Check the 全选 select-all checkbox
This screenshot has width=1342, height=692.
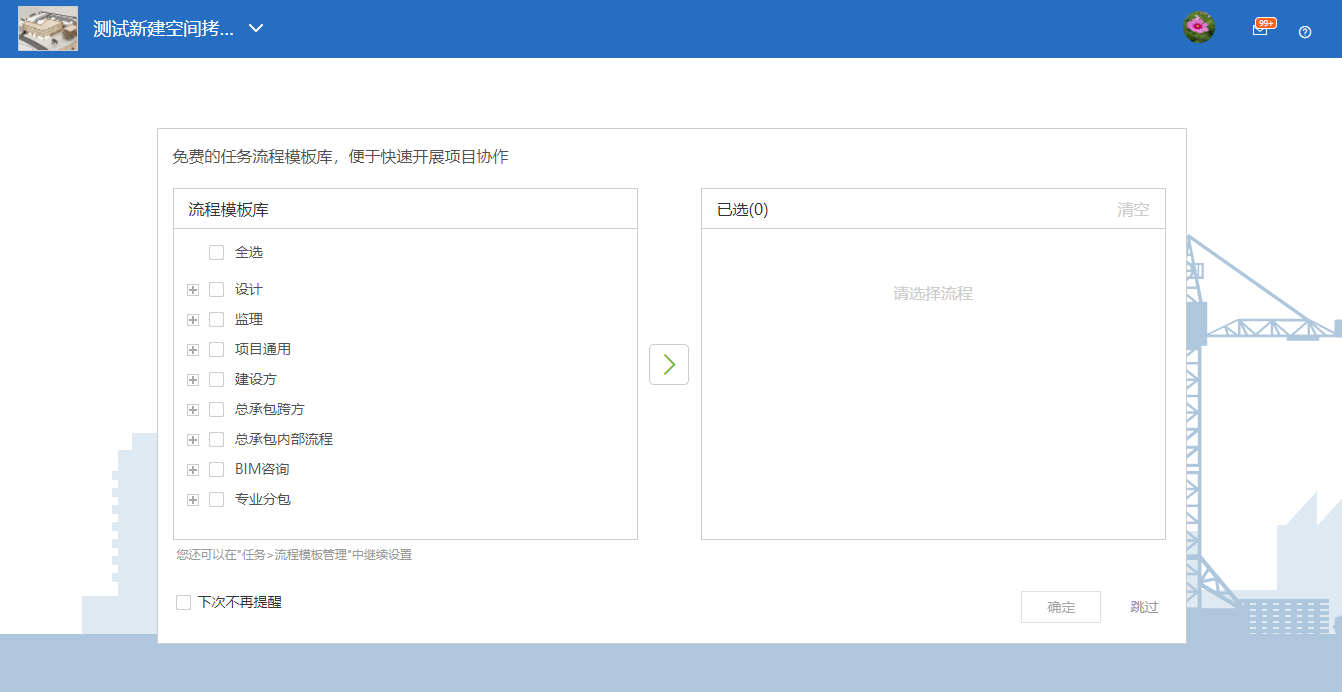[x=216, y=253]
